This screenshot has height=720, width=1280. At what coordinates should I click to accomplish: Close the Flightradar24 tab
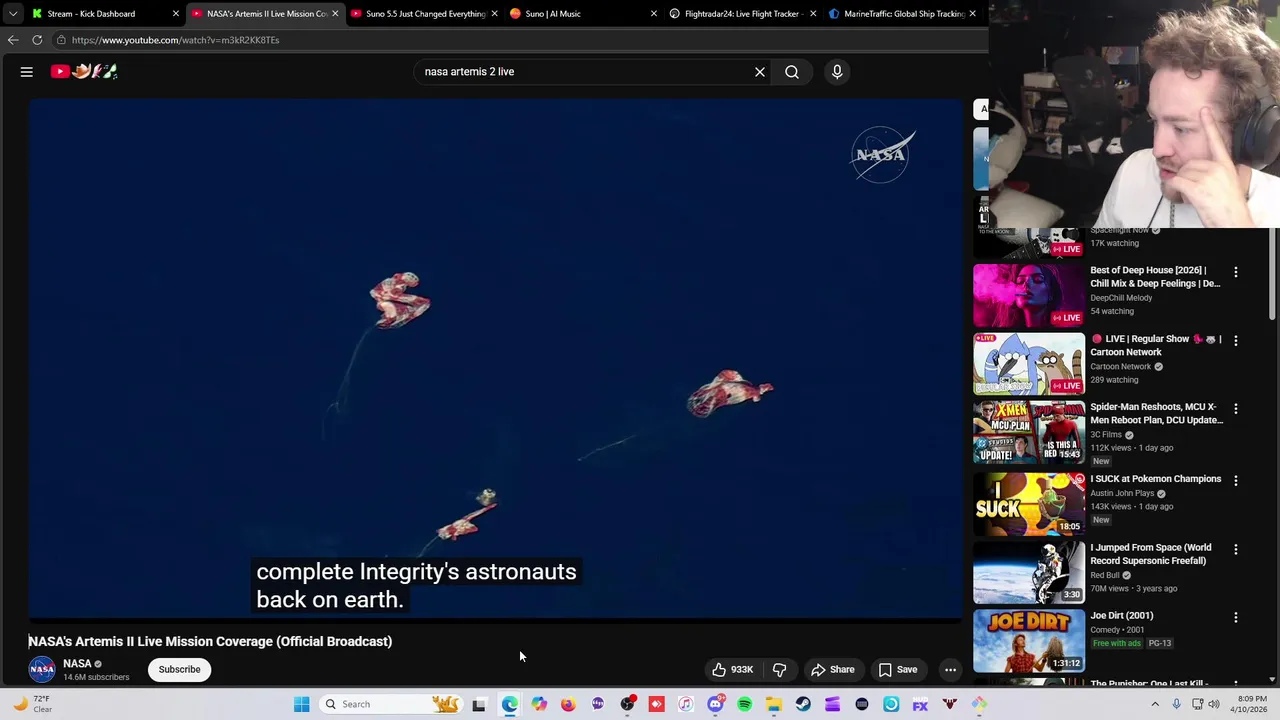point(813,14)
